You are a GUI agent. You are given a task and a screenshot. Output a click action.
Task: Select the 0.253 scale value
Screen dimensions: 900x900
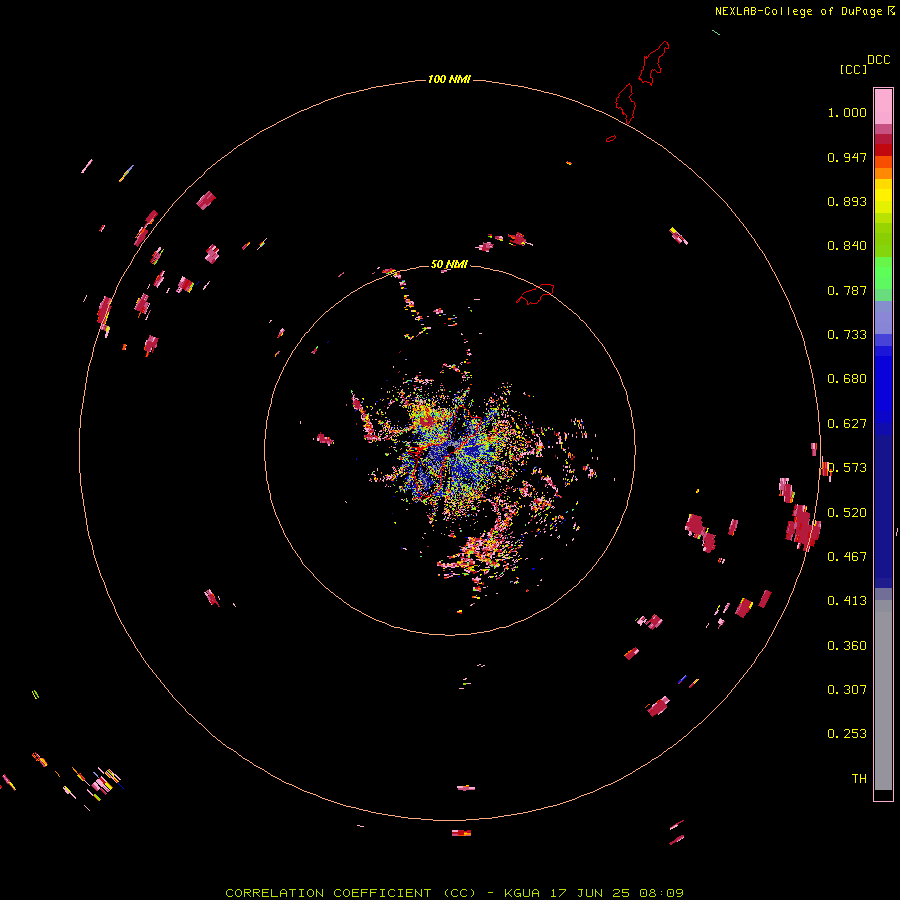[x=847, y=734]
